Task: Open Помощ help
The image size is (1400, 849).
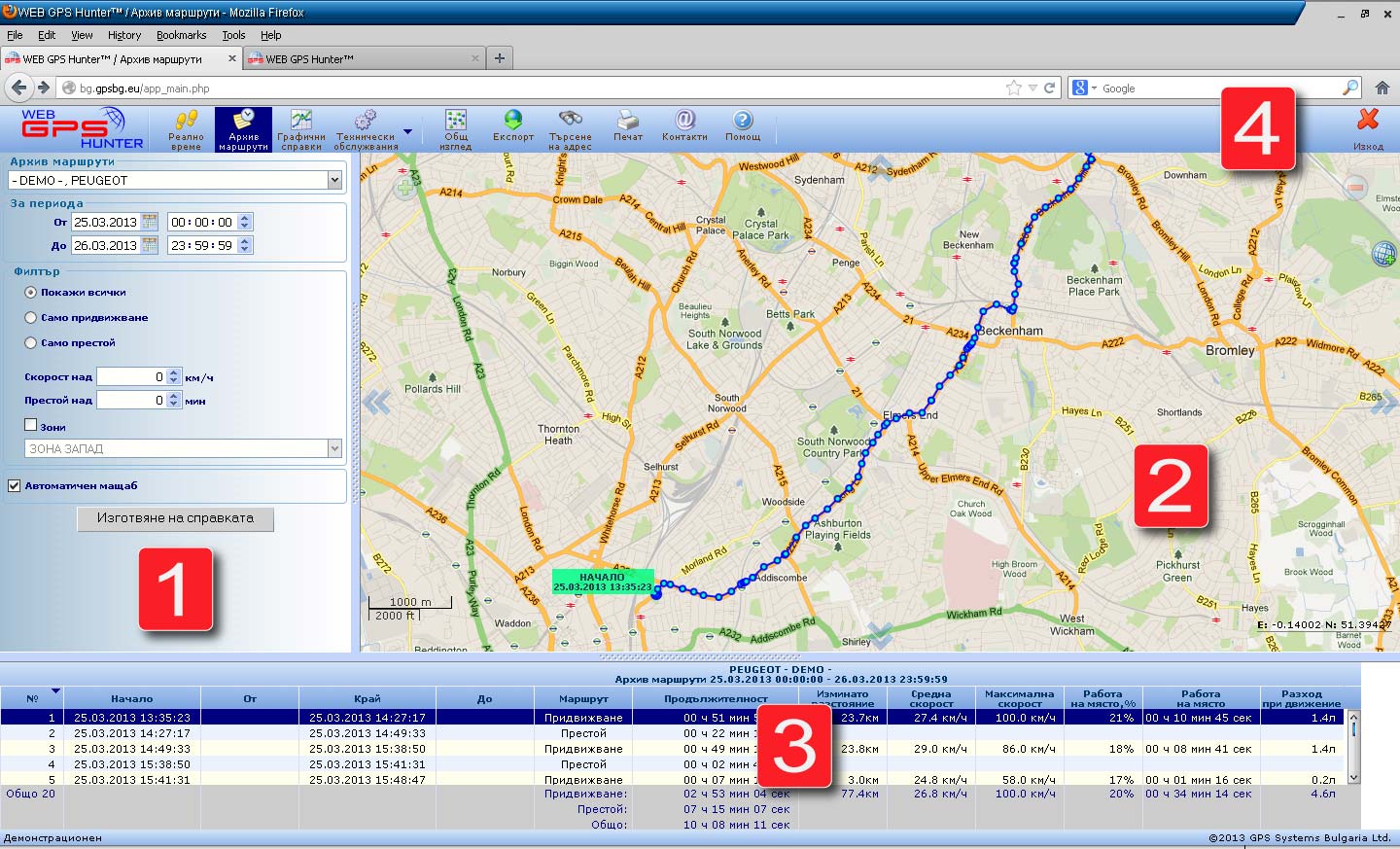Action: click(743, 125)
